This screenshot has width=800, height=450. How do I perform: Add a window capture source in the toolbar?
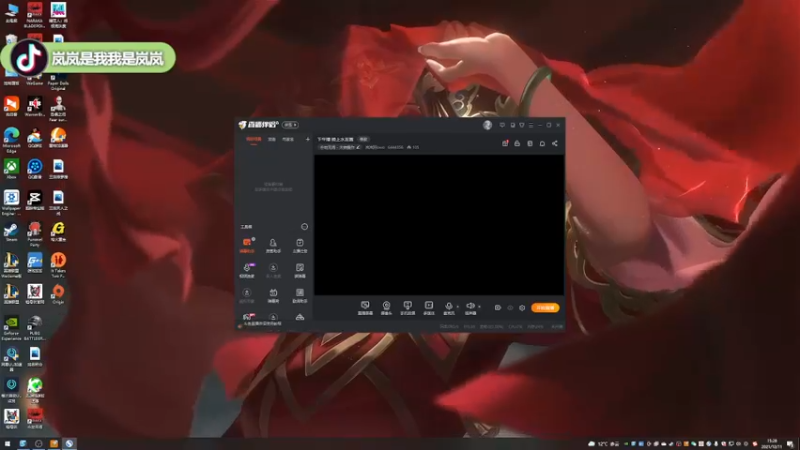point(407,308)
